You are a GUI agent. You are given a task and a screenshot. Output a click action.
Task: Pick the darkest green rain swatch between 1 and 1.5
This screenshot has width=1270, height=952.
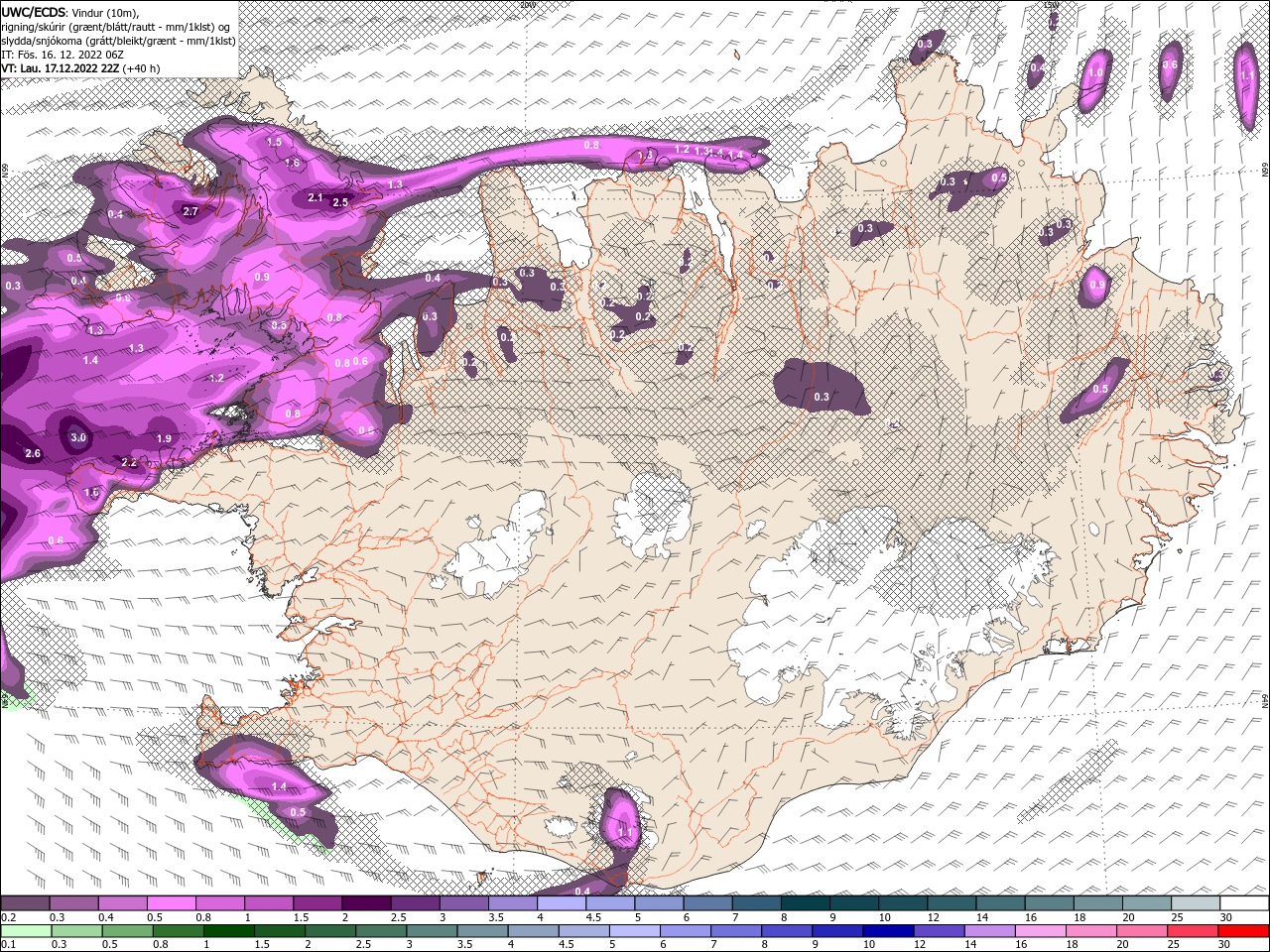coord(228,931)
